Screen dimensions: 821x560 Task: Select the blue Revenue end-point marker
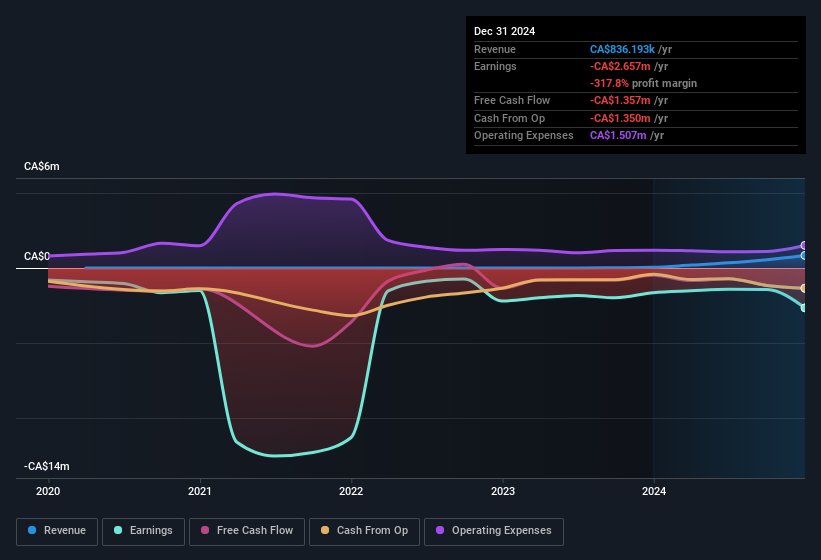(804, 256)
